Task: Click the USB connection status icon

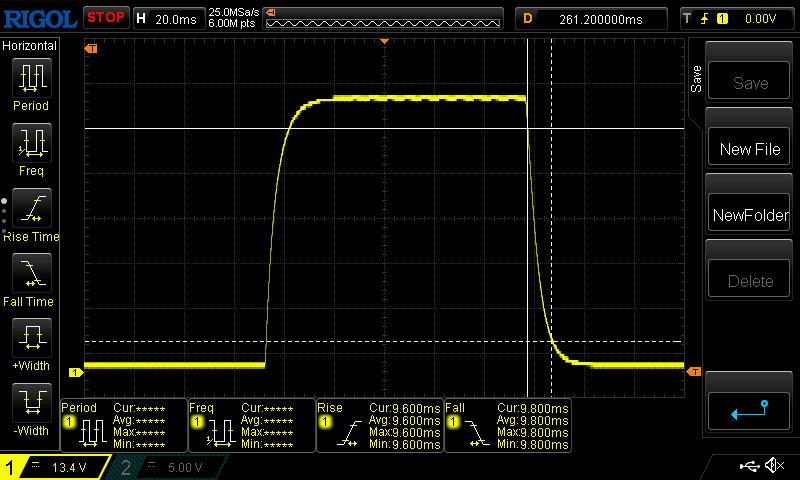Action: 748,466
